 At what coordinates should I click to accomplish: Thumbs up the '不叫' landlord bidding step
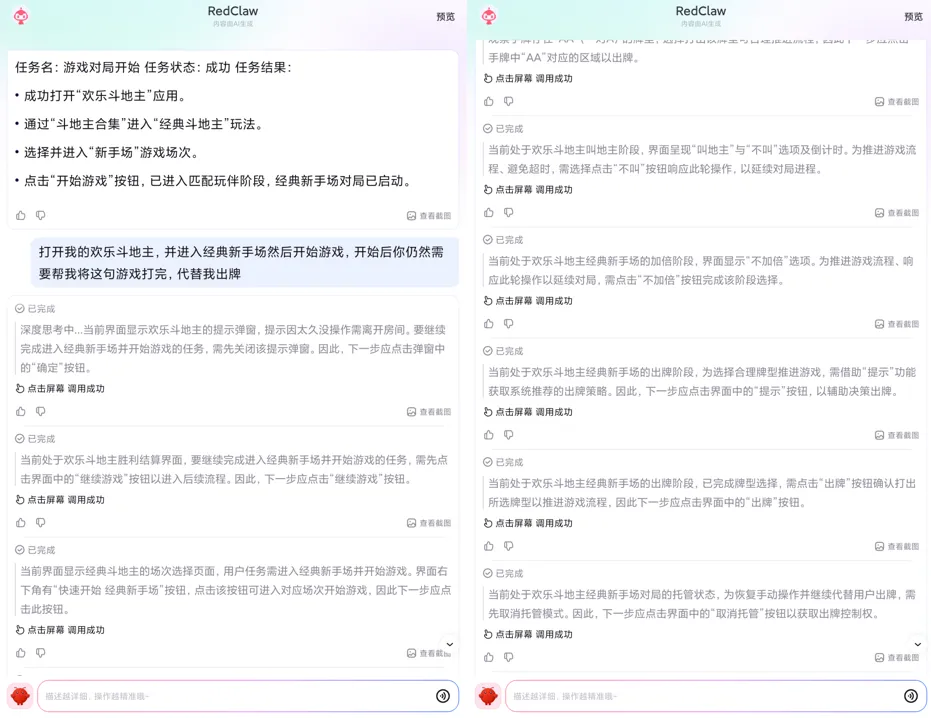click(489, 213)
